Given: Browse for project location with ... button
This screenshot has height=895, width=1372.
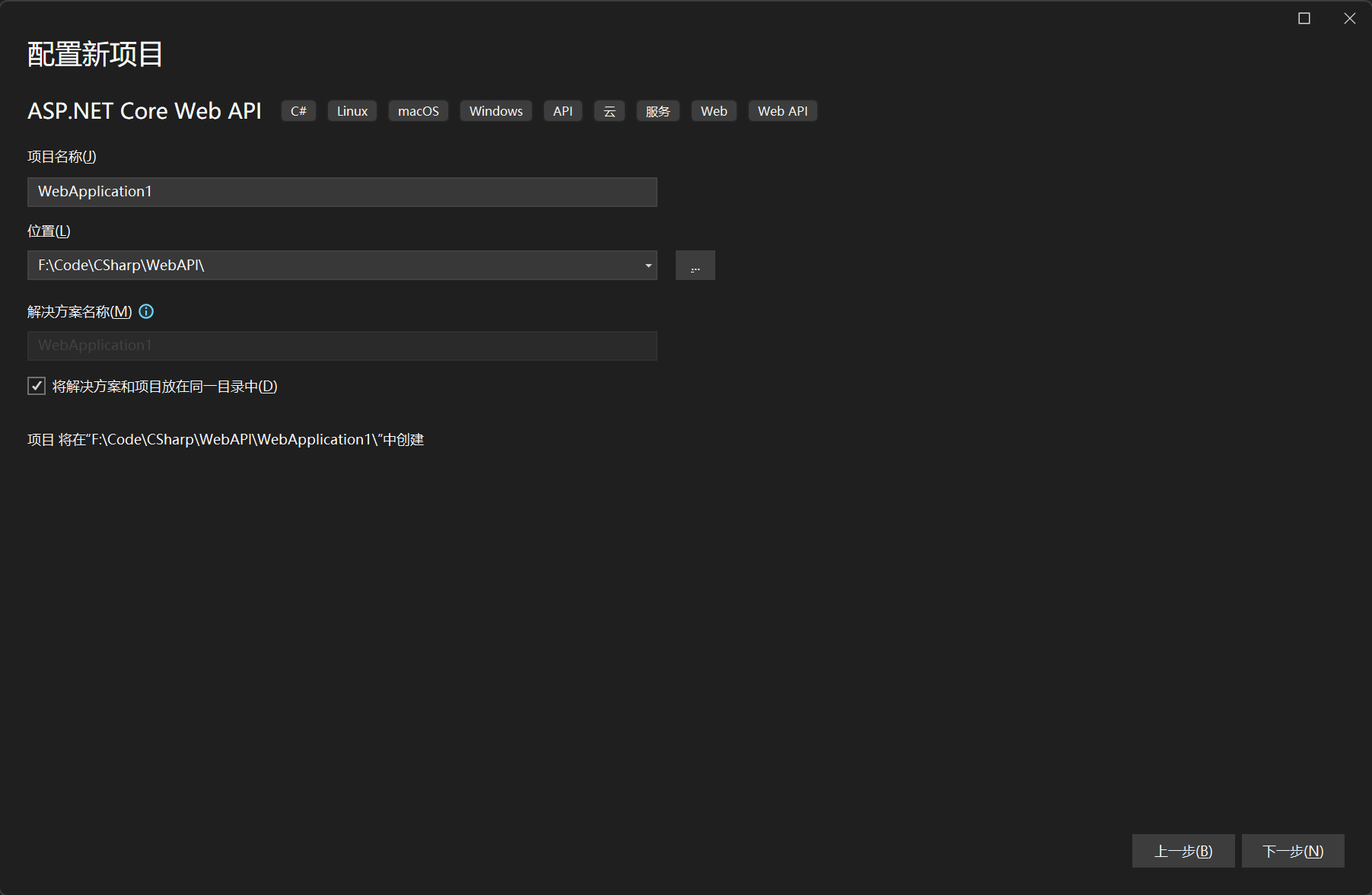Looking at the screenshot, I should click(x=696, y=266).
